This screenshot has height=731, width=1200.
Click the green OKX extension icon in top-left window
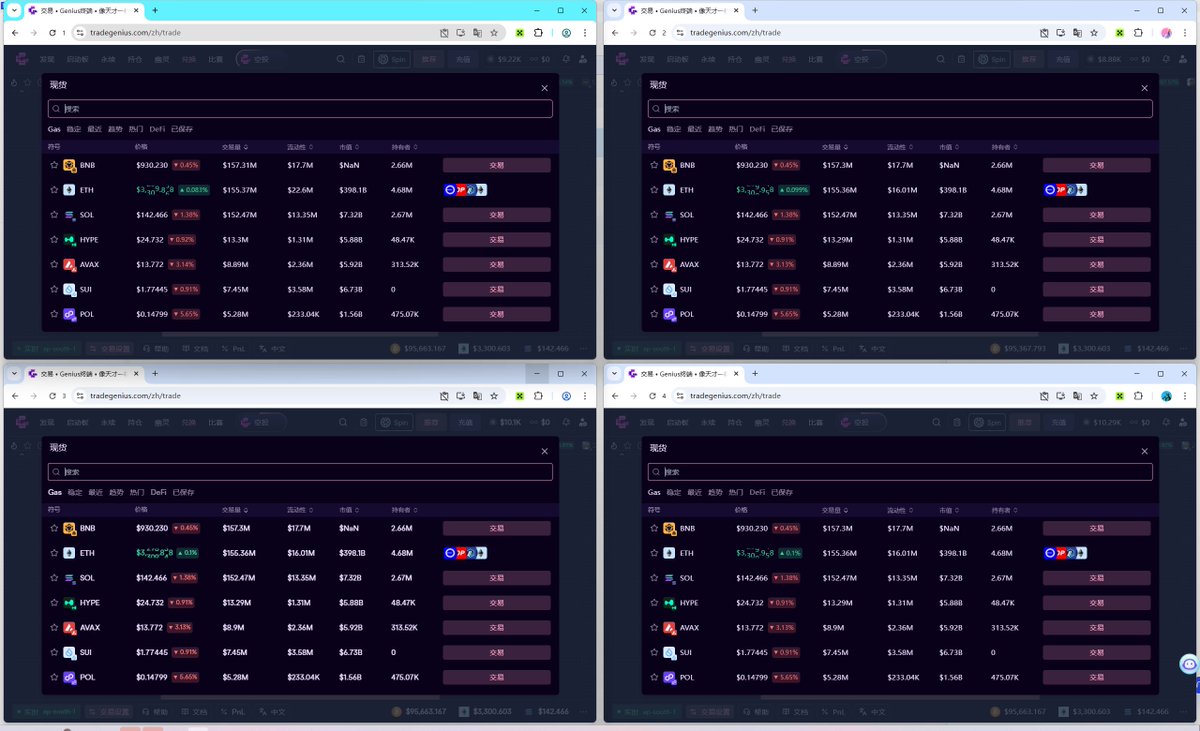[x=520, y=33]
